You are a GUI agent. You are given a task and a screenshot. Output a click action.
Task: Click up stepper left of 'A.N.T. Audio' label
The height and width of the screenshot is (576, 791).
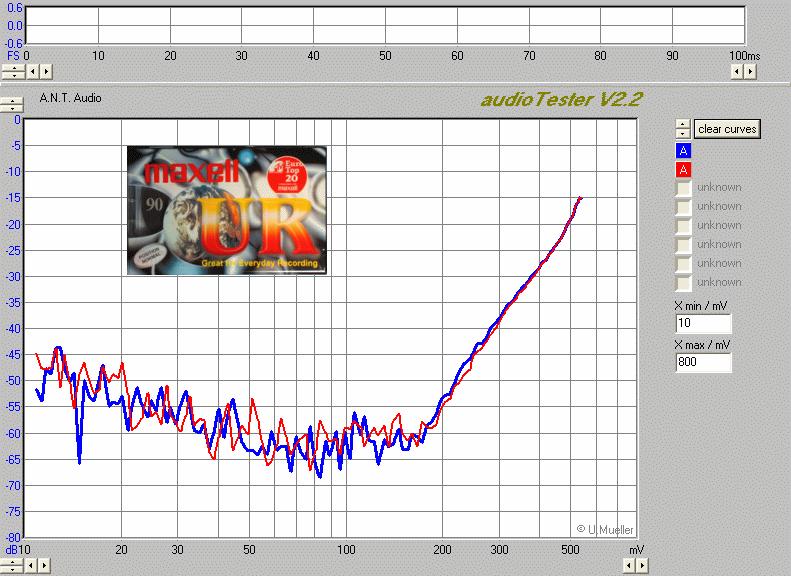point(12,100)
